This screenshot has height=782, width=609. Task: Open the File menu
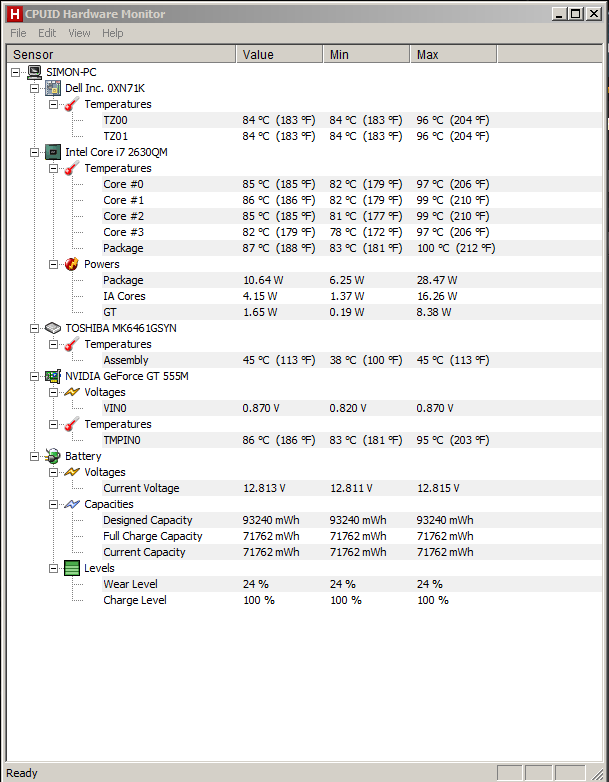(x=18, y=33)
